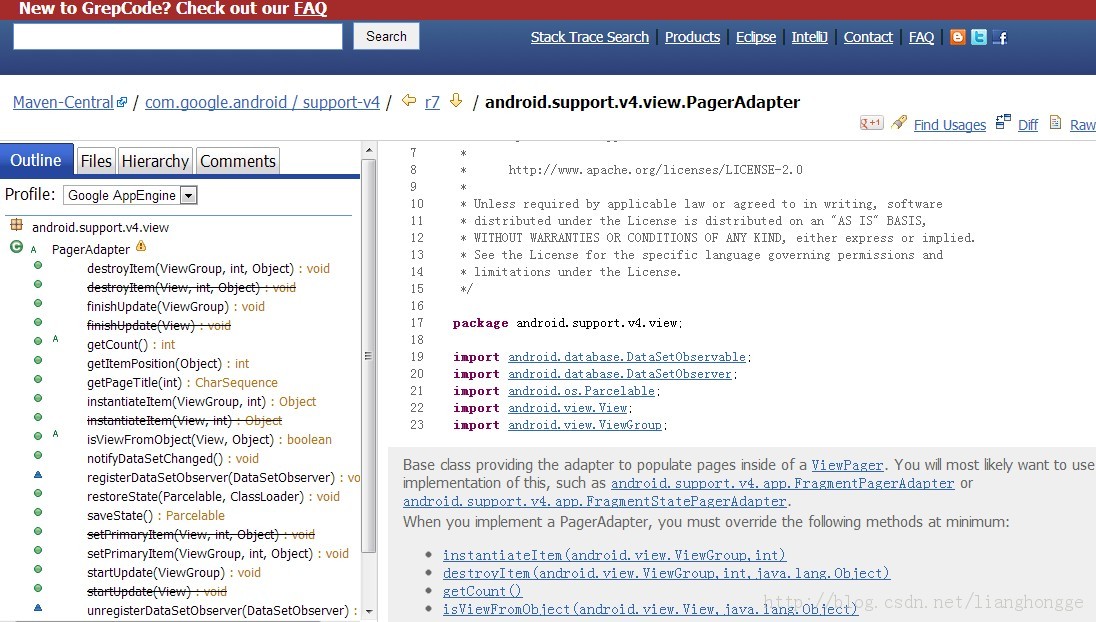
Task: Click the warning icon next to PagerAdapter
Action: click(x=141, y=246)
